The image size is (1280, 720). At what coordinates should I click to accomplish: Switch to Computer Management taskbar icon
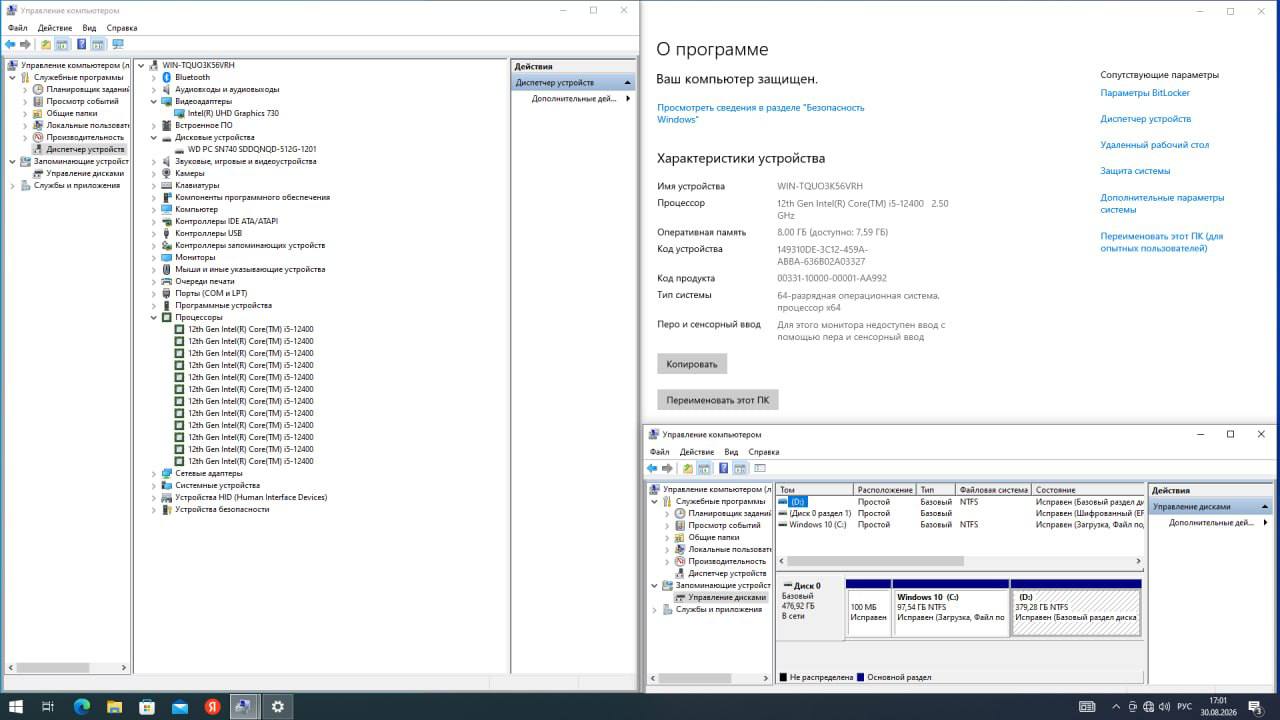pyautogui.click(x=244, y=706)
